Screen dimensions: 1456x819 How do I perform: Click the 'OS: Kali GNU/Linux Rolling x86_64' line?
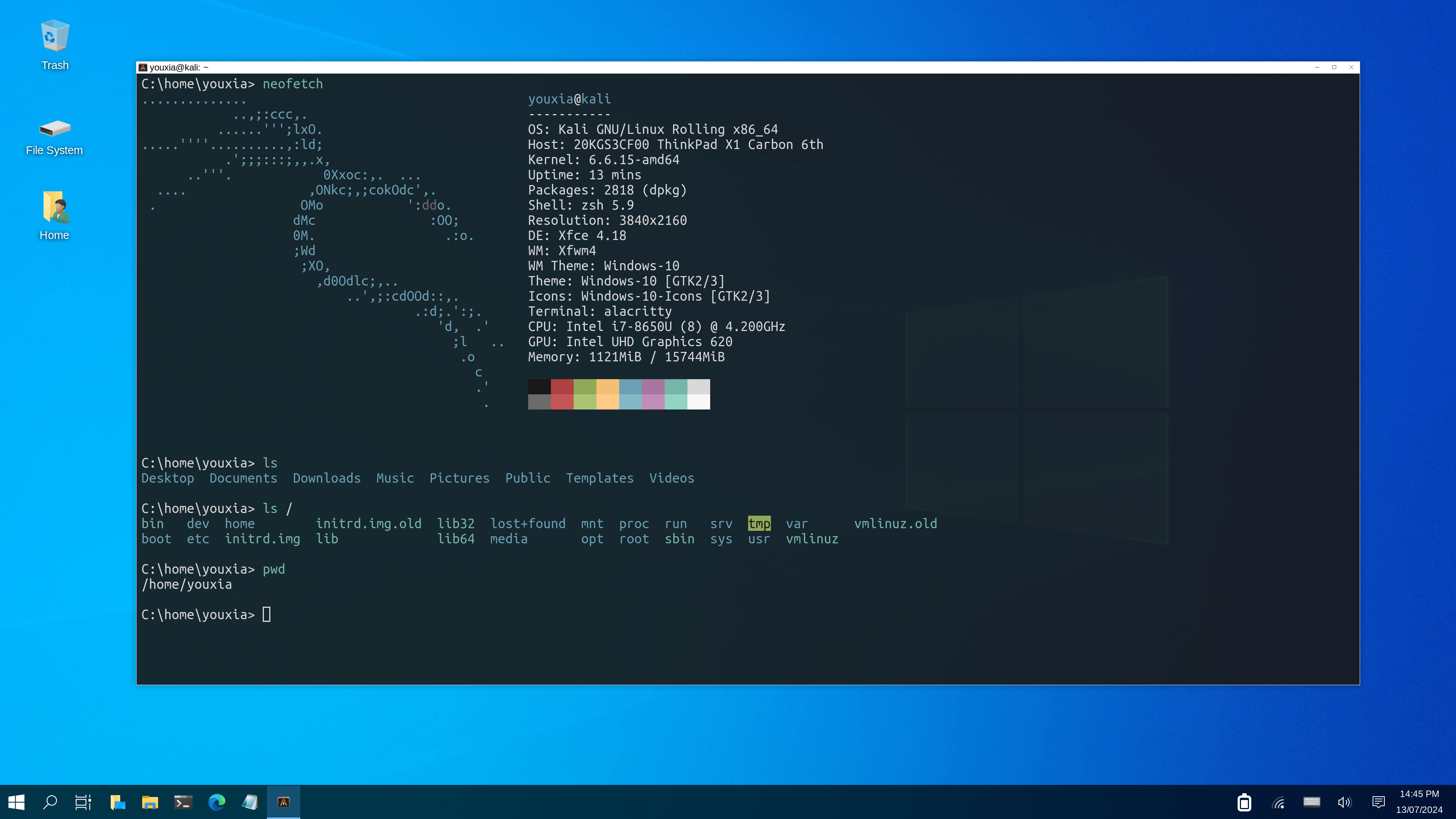[653, 129]
